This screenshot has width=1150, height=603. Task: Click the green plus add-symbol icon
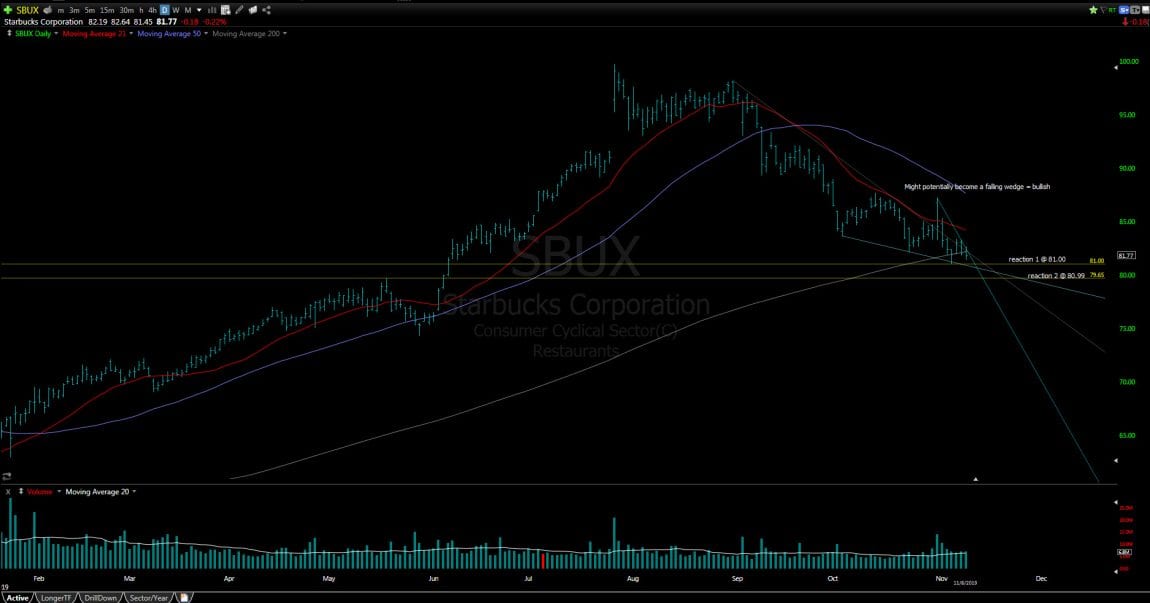pyautogui.click(x=8, y=10)
